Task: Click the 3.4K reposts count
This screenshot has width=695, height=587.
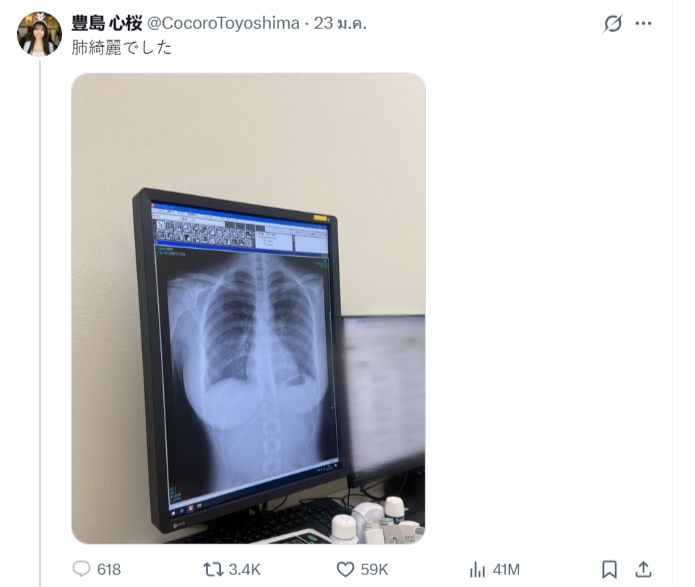Action: click(x=244, y=569)
